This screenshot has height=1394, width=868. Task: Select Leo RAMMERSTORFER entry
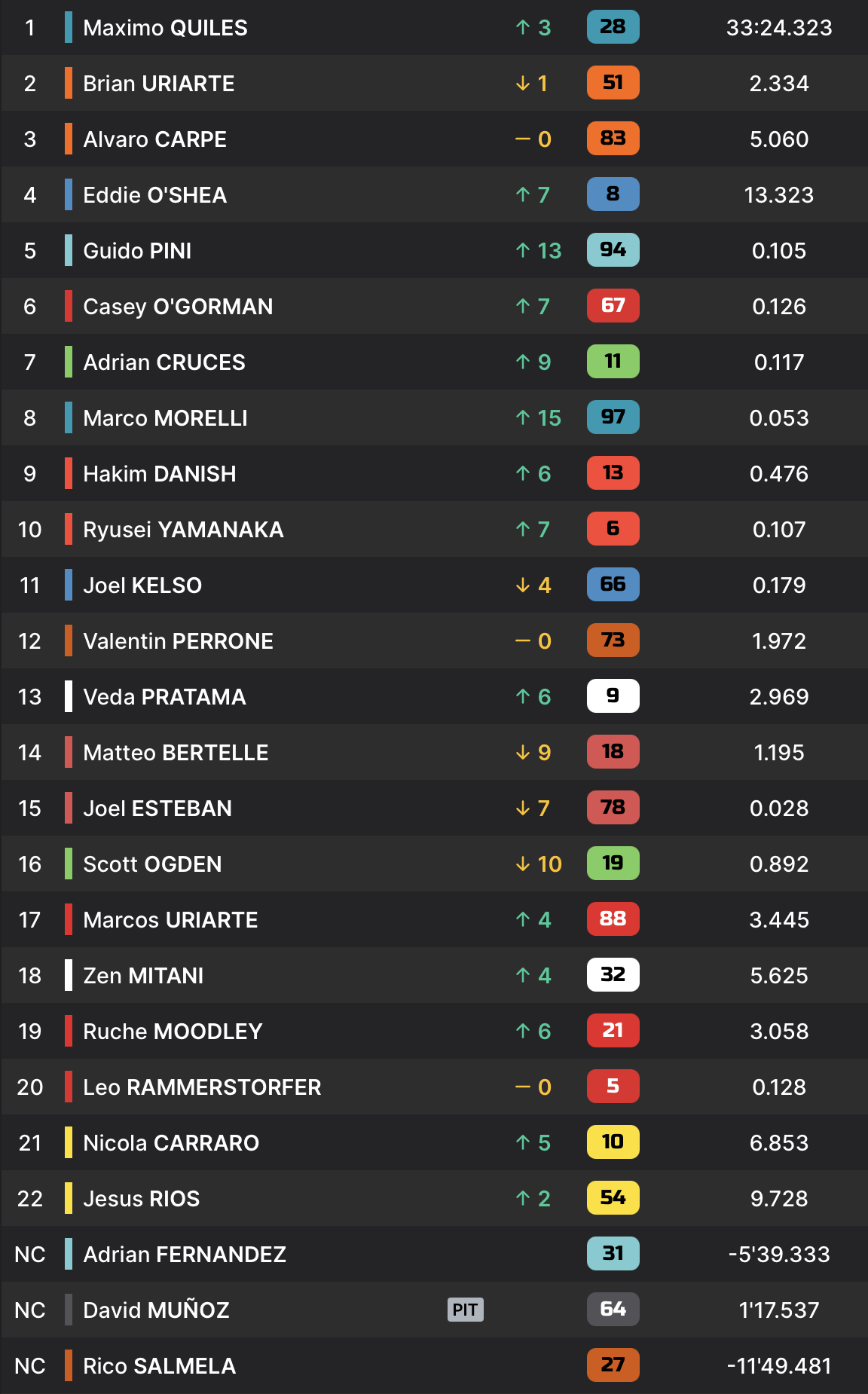coord(434,1087)
